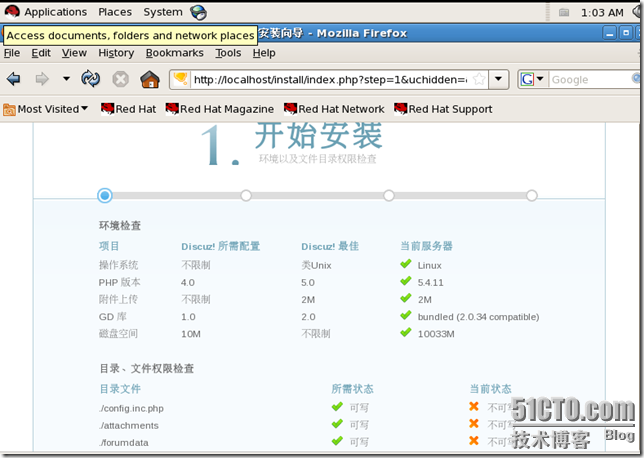
Task: Open the back/forward history dropdown
Action: [66, 78]
